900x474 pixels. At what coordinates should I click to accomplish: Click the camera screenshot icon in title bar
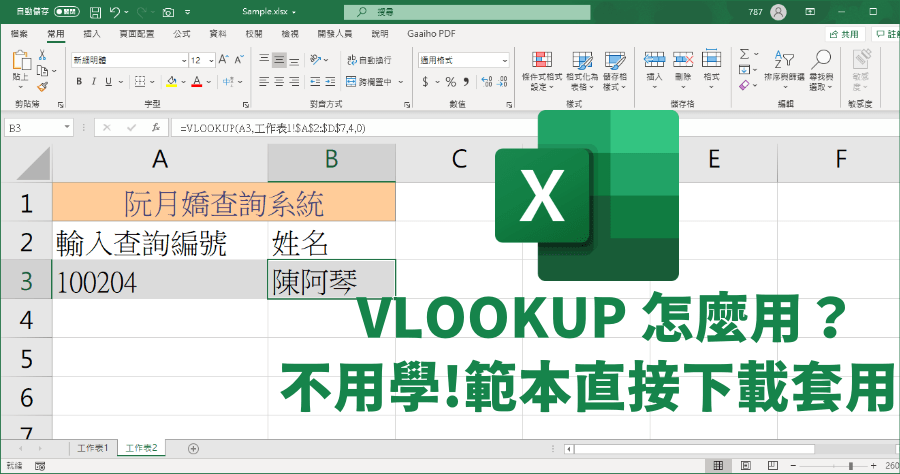[x=168, y=11]
